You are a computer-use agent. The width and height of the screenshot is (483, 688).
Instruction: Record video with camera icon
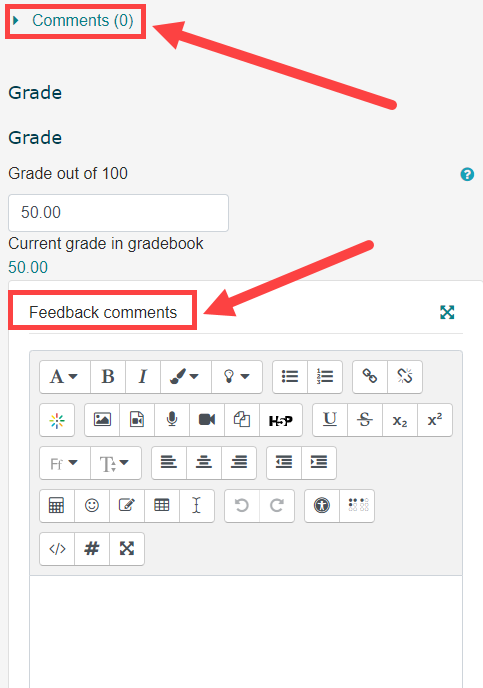click(207, 420)
